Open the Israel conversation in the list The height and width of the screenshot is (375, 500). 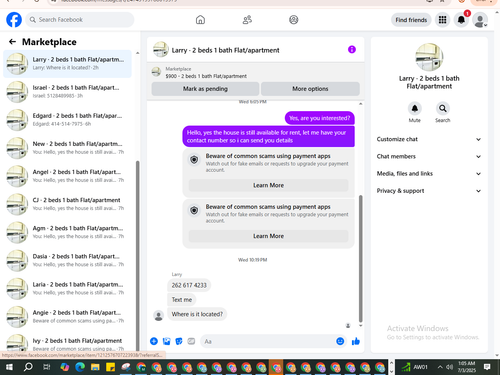[x=68, y=92]
